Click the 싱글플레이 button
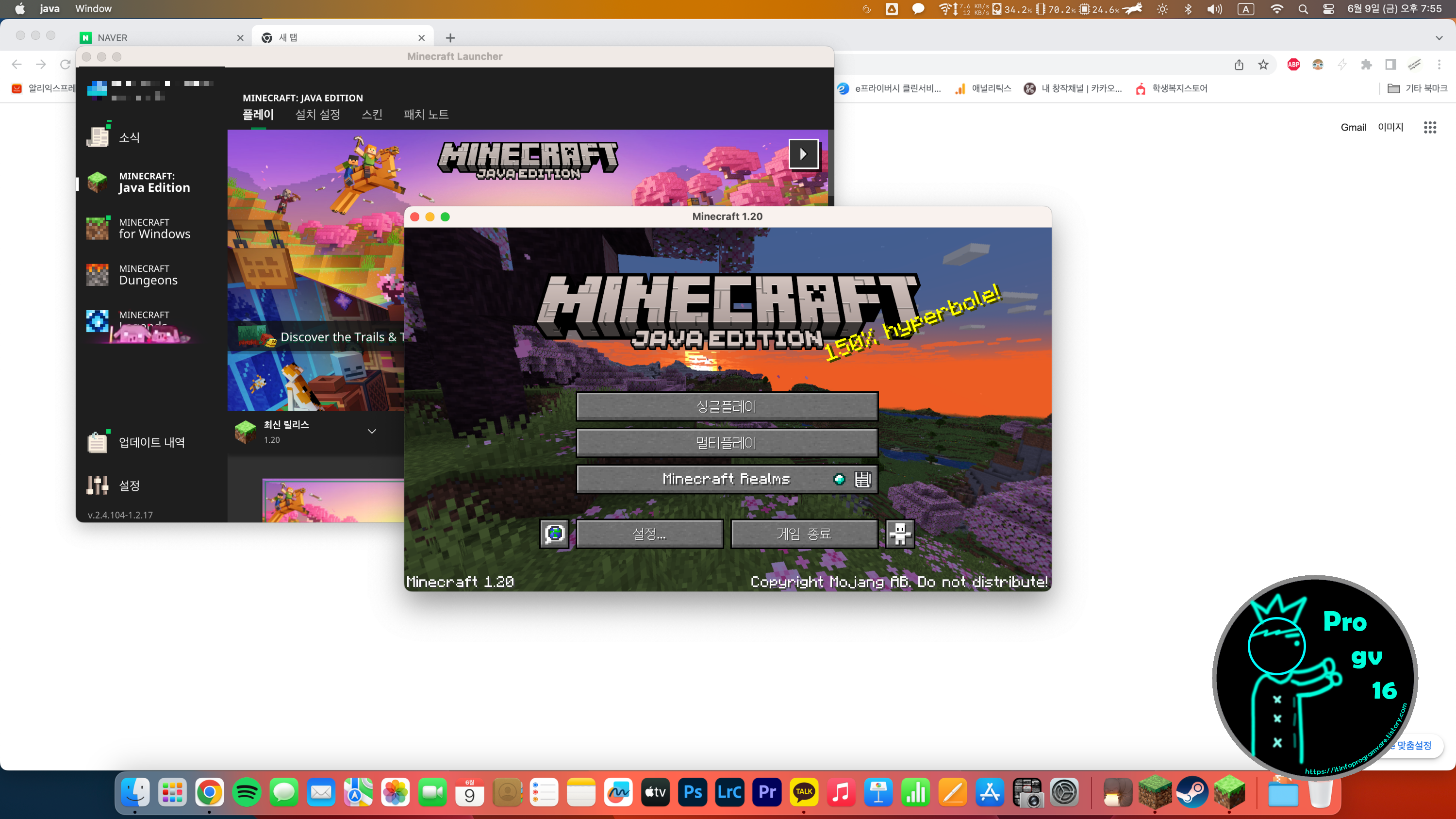 point(727,406)
